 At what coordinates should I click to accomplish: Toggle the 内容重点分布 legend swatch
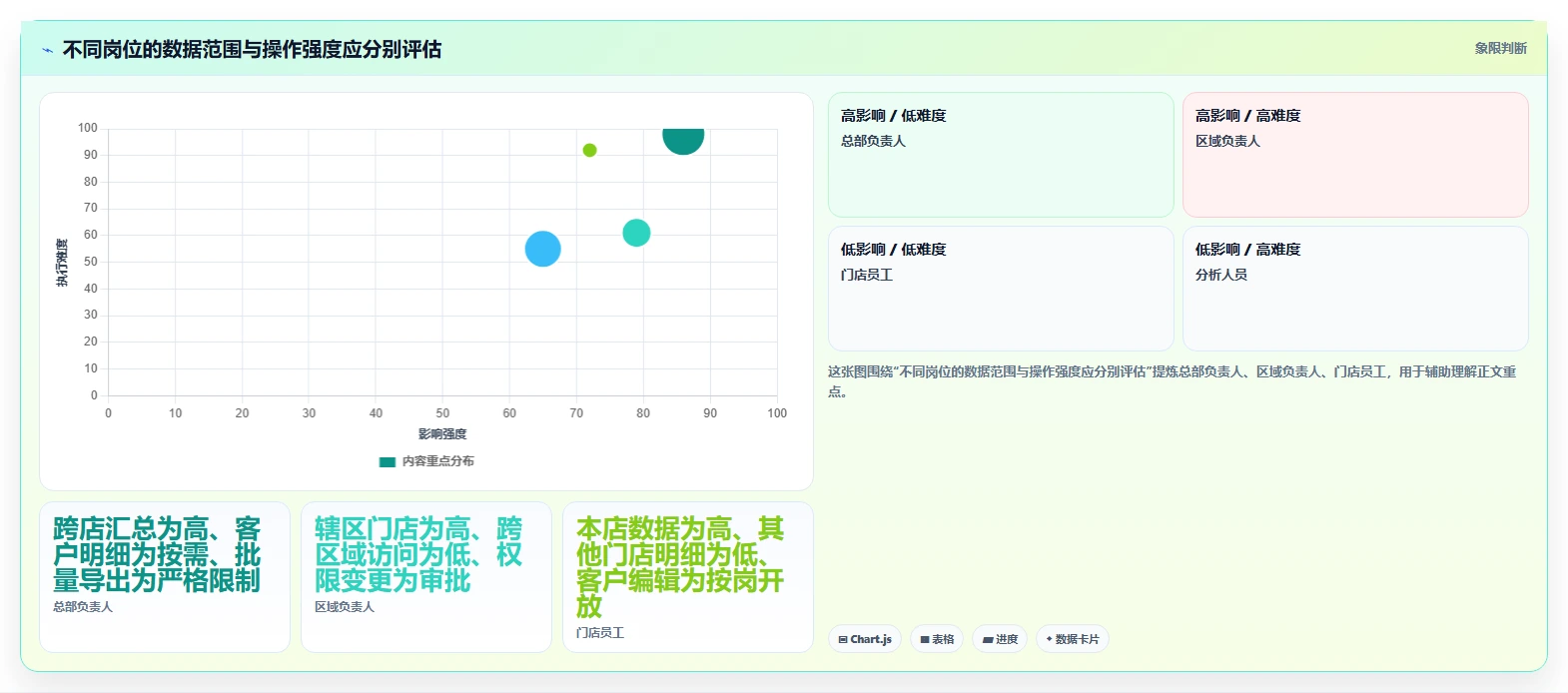pos(388,462)
